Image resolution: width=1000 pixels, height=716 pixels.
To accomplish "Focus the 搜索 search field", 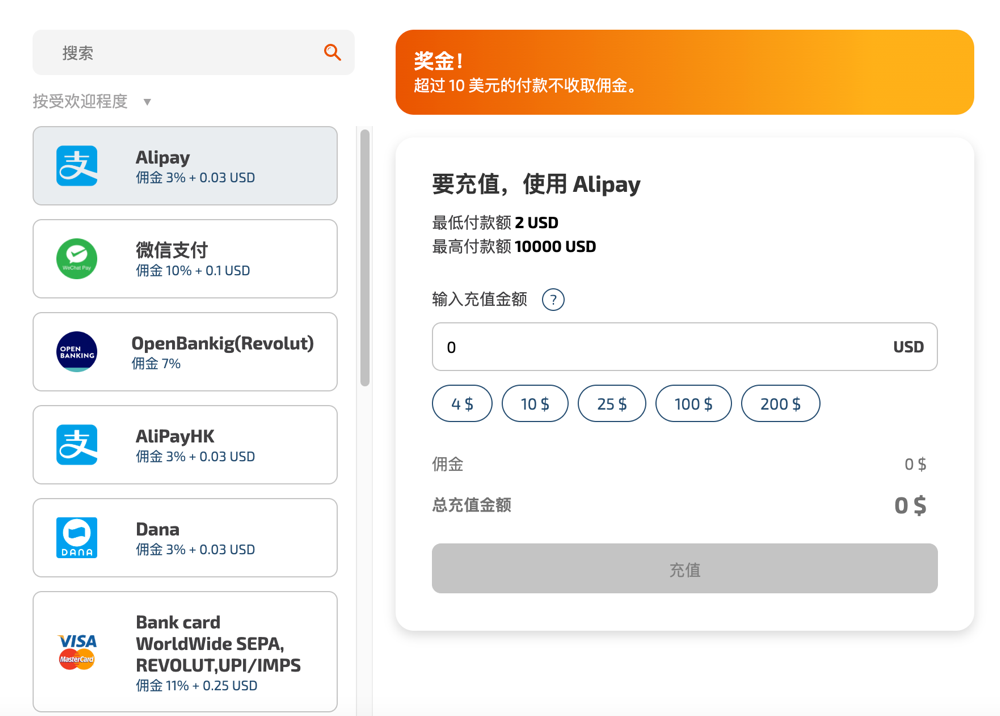I will coord(193,52).
